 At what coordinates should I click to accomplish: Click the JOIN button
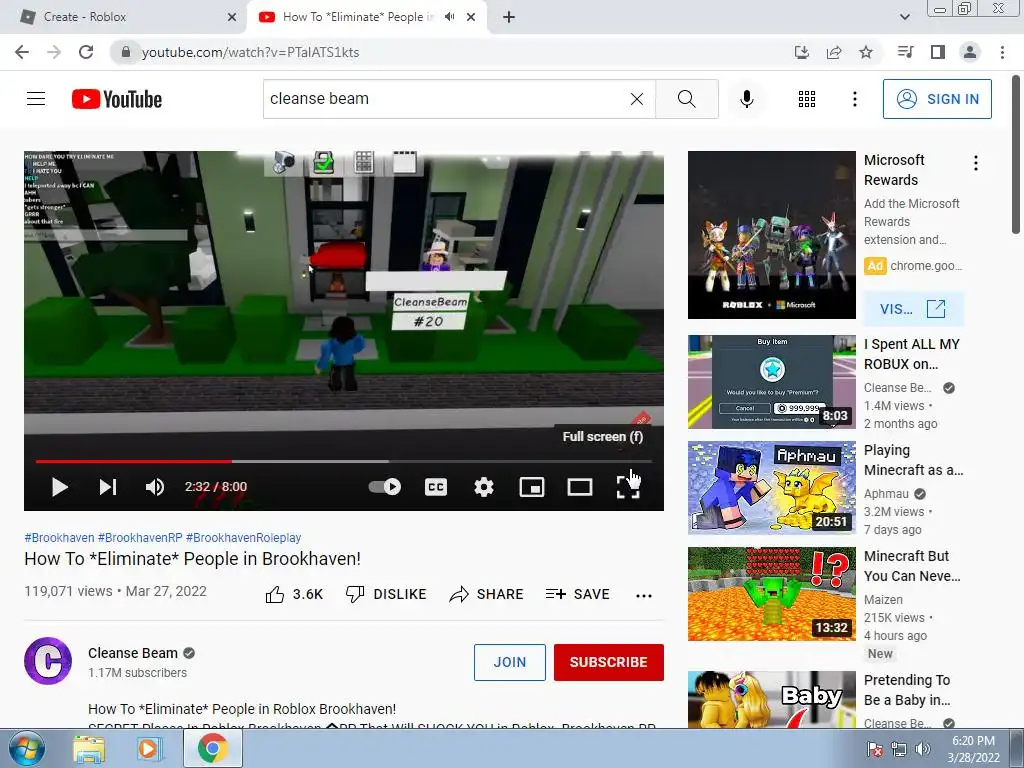click(x=509, y=662)
